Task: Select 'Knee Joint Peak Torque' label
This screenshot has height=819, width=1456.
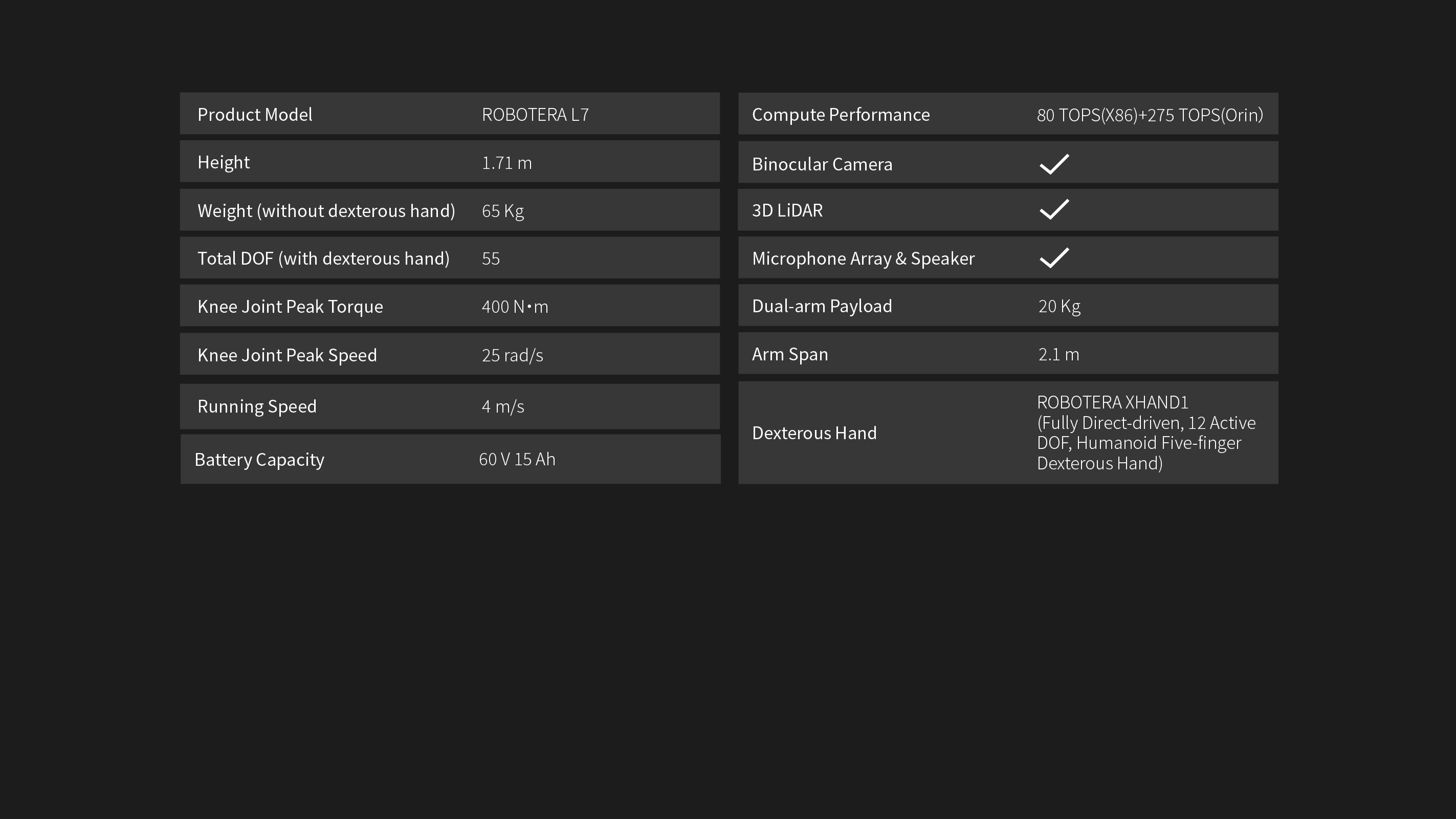Action: click(x=290, y=307)
